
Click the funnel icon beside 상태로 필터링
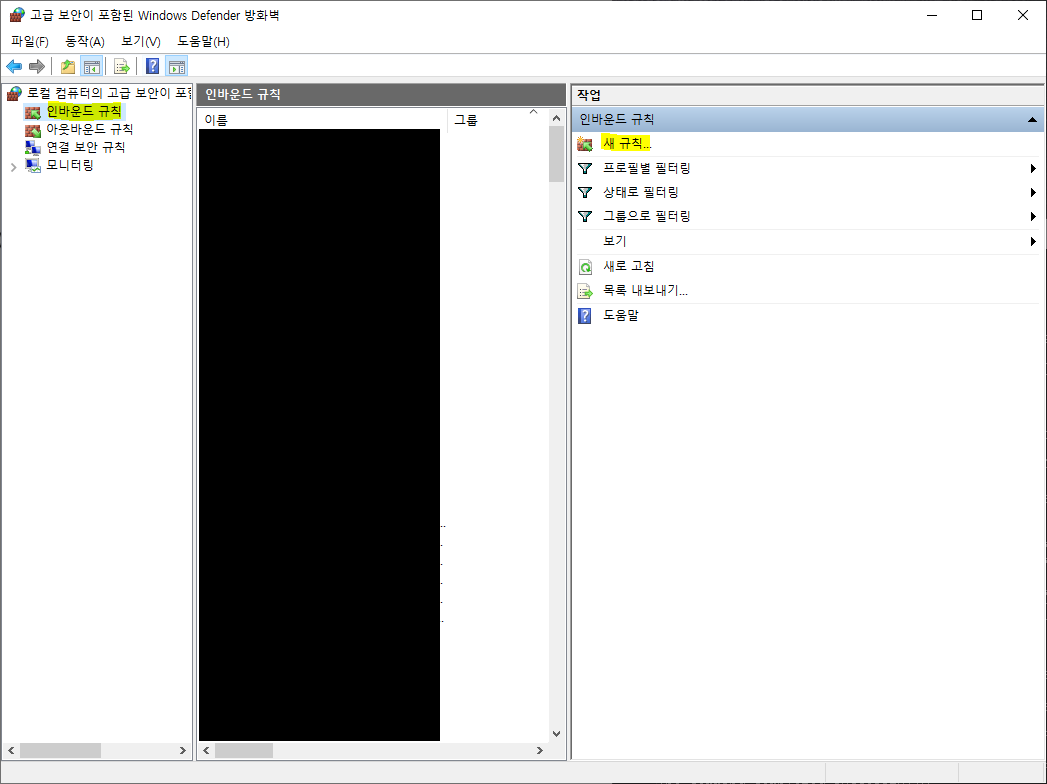pyautogui.click(x=585, y=192)
